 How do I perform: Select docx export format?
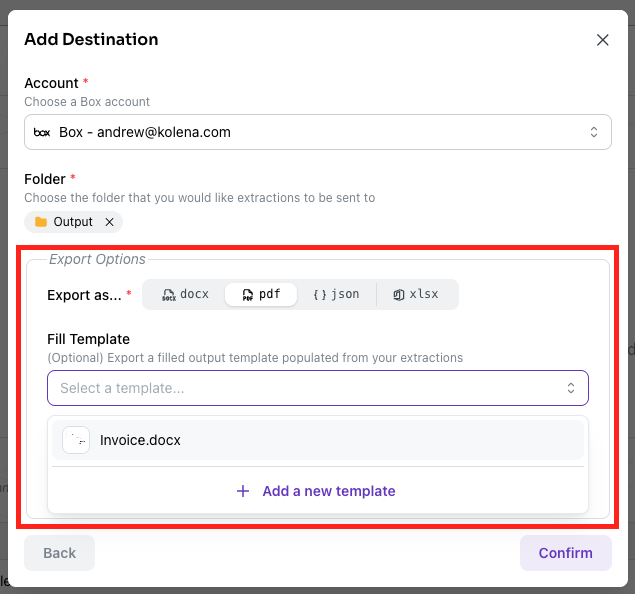click(x=185, y=294)
